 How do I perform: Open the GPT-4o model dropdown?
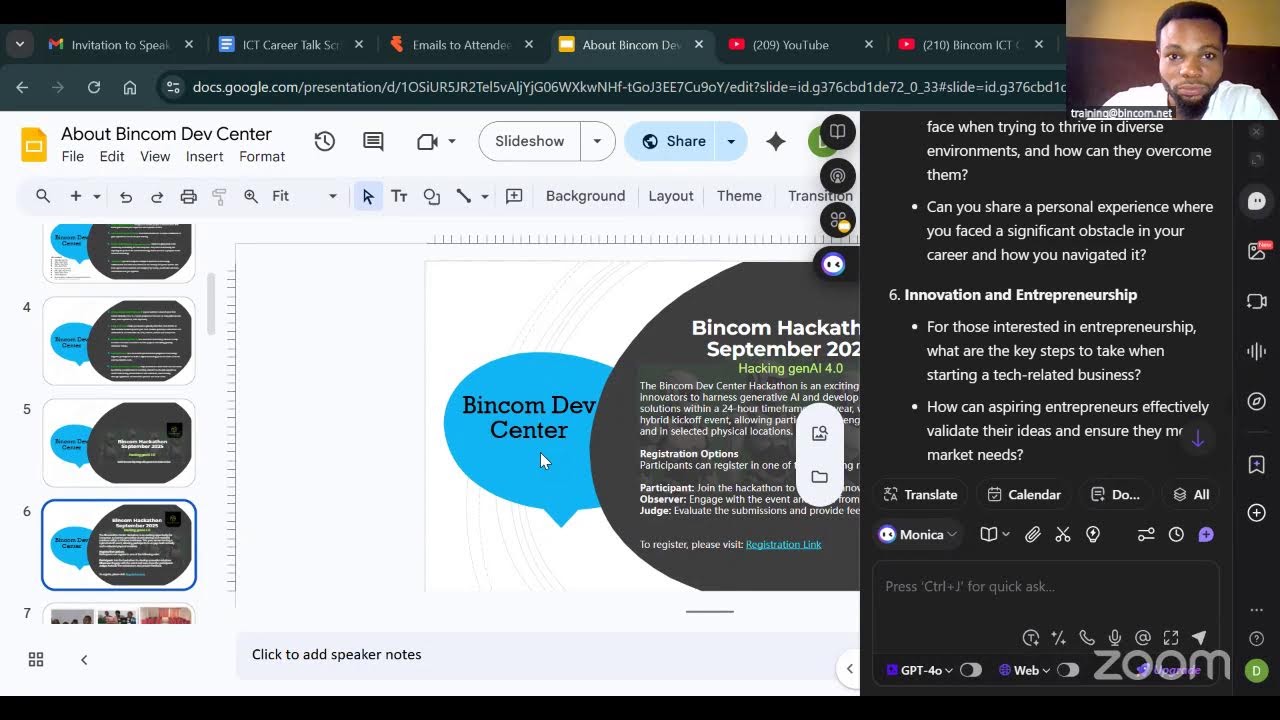click(x=920, y=670)
